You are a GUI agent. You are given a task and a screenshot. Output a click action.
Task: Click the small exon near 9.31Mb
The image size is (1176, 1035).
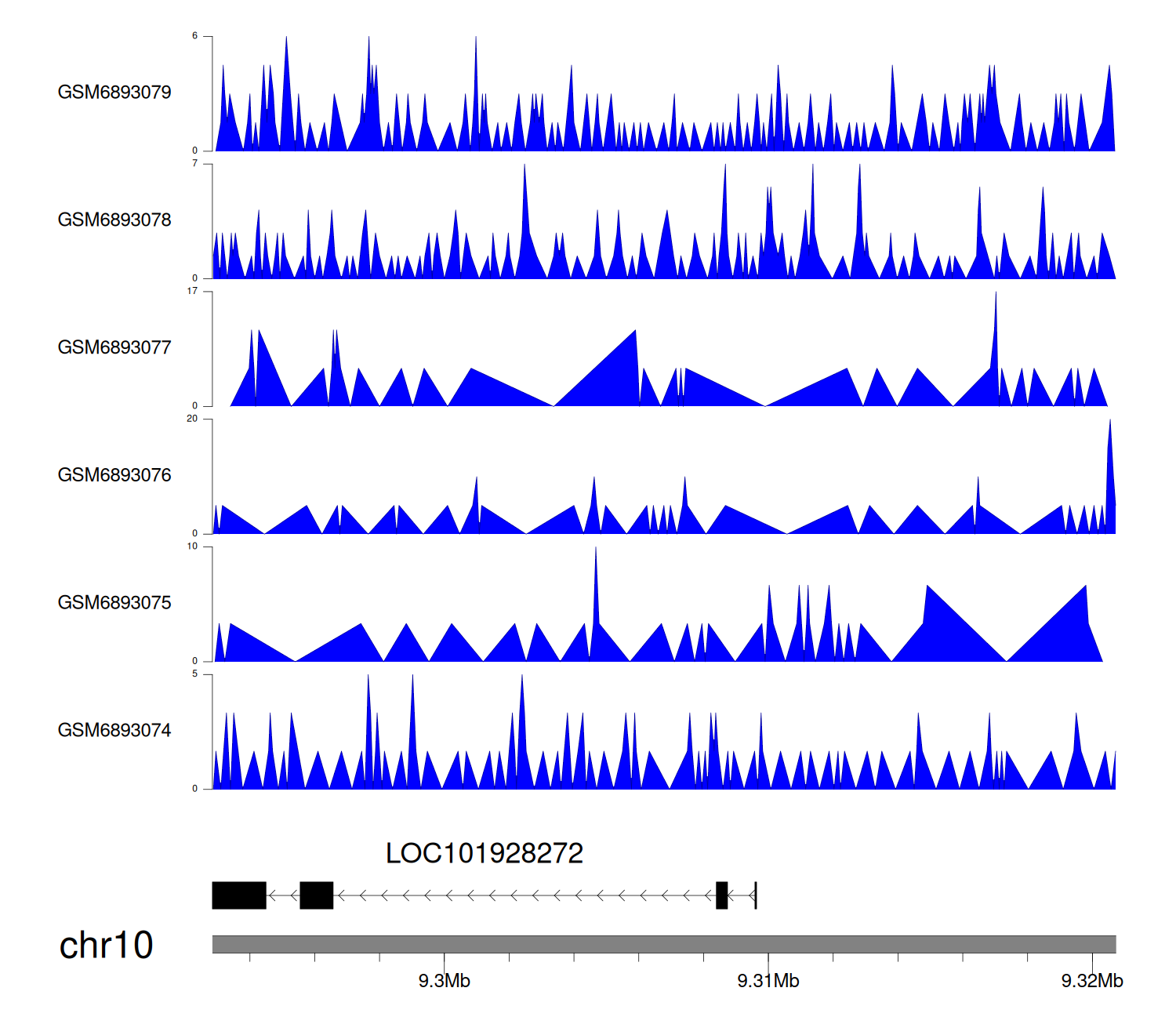(722, 895)
